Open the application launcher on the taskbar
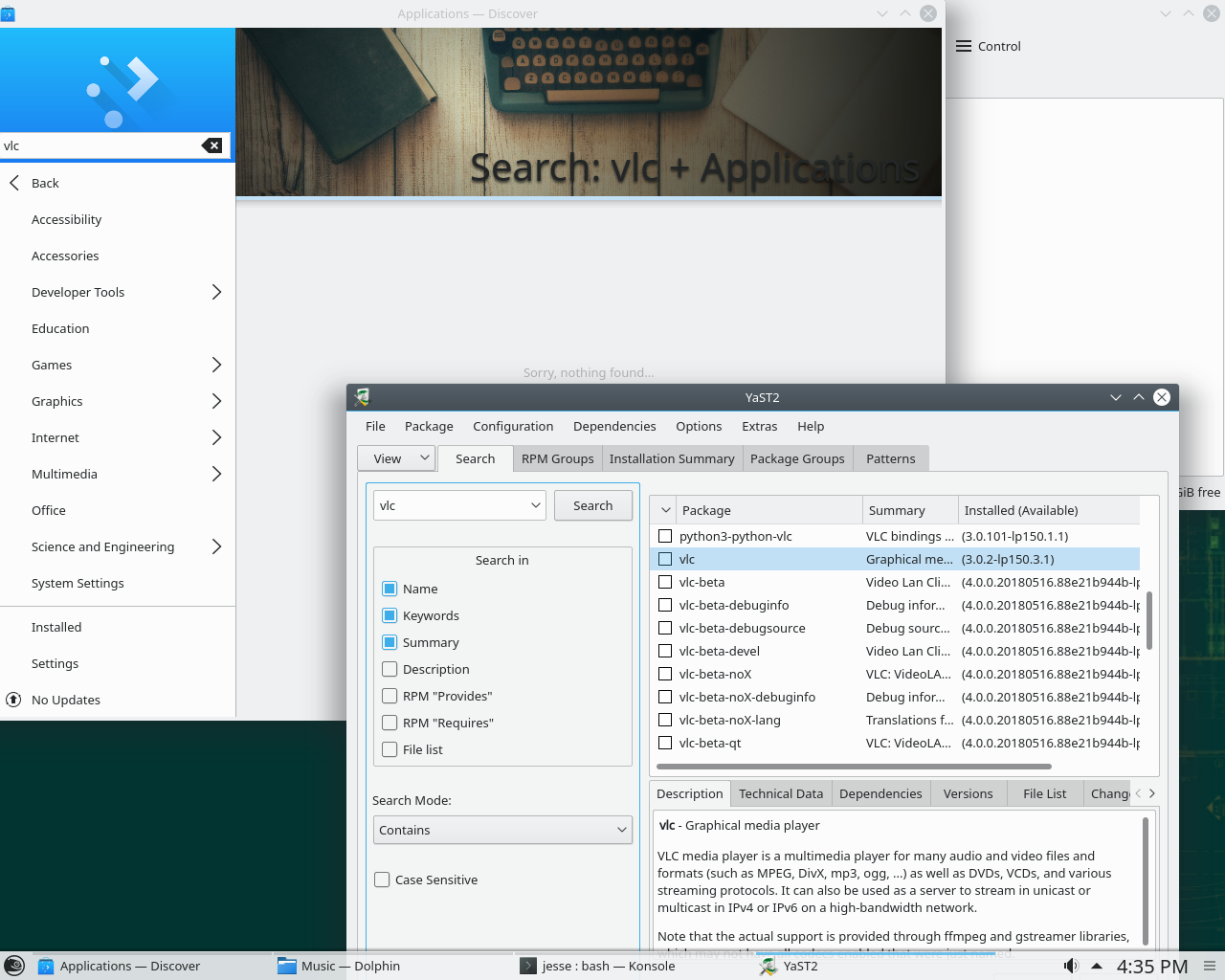Image resolution: width=1225 pixels, height=980 pixels. 13,966
